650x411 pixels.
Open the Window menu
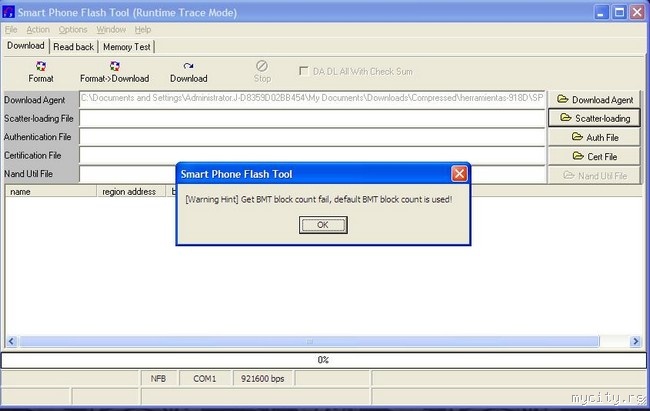(x=111, y=30)
